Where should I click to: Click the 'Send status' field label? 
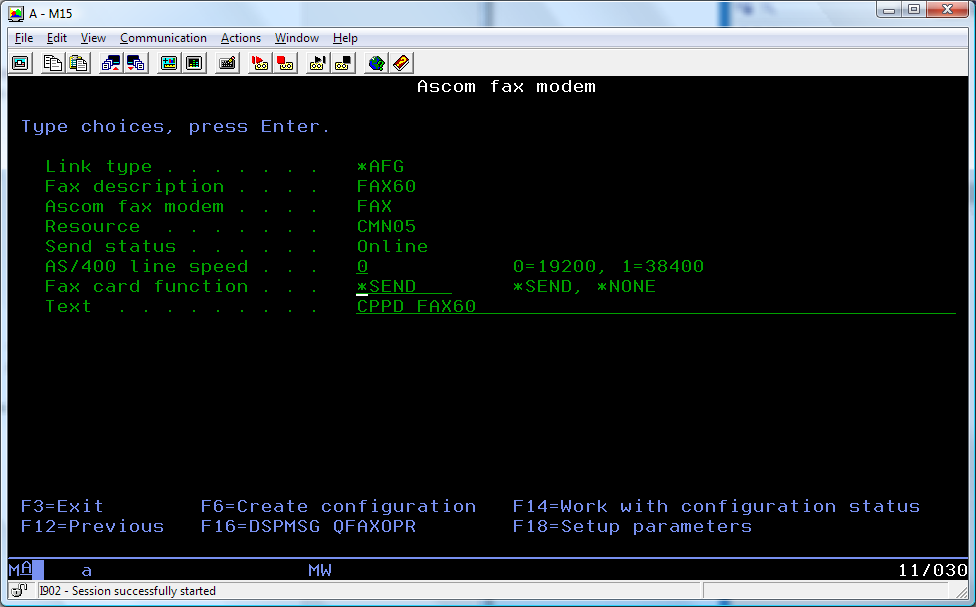110,246
